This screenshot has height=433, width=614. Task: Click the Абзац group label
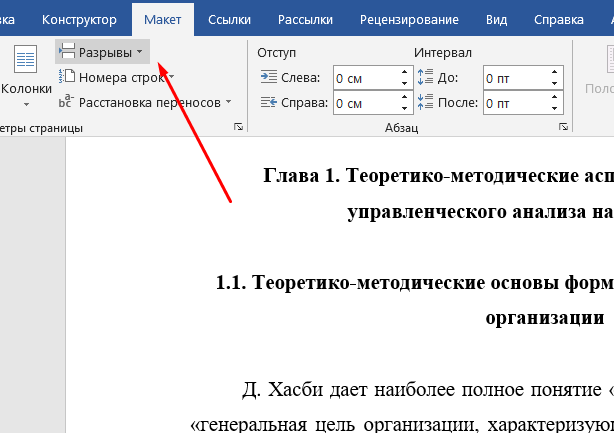click(401, 128)
